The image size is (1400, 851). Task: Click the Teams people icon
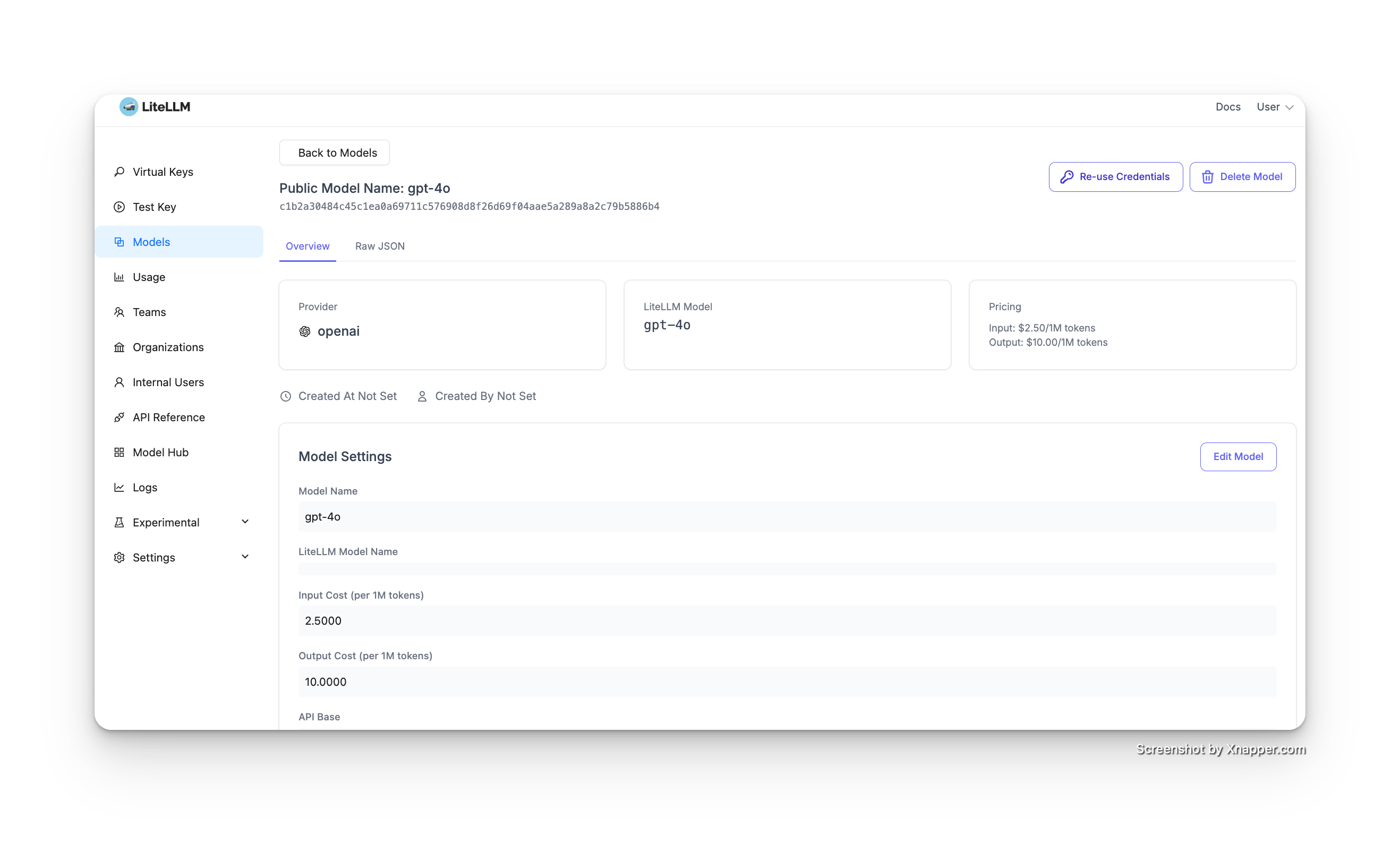coord(119,312)
